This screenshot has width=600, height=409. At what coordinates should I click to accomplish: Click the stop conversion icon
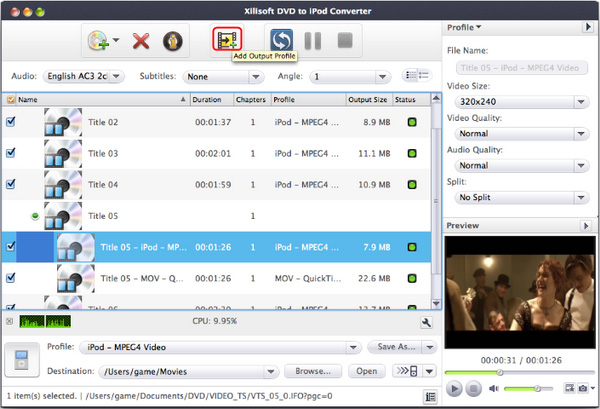tap(345, 41)
